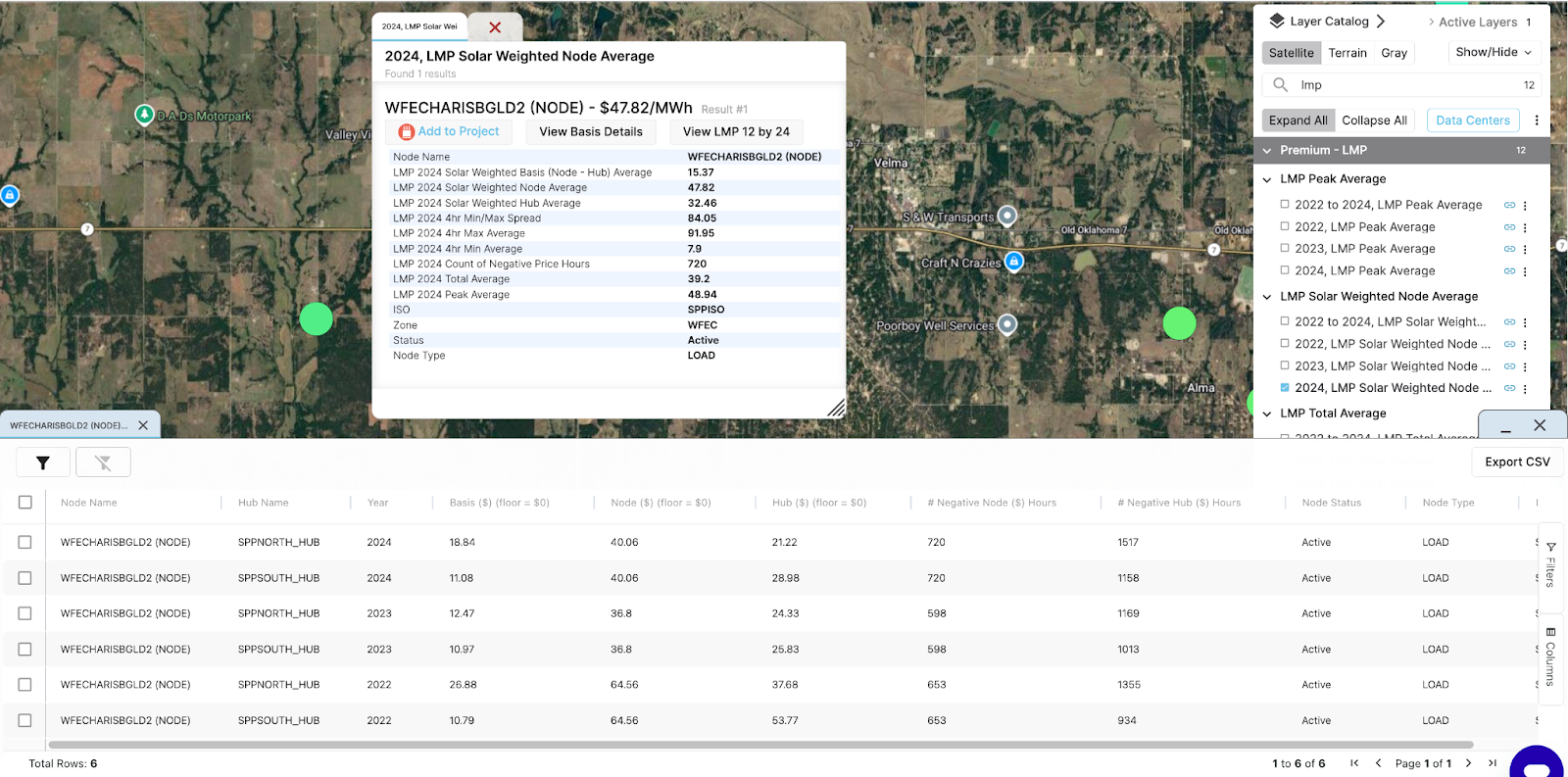Uncheck 2024, LMP Solar Weighted Node layer
The image size is (1568, 777).
click(x=1285, y=388)
